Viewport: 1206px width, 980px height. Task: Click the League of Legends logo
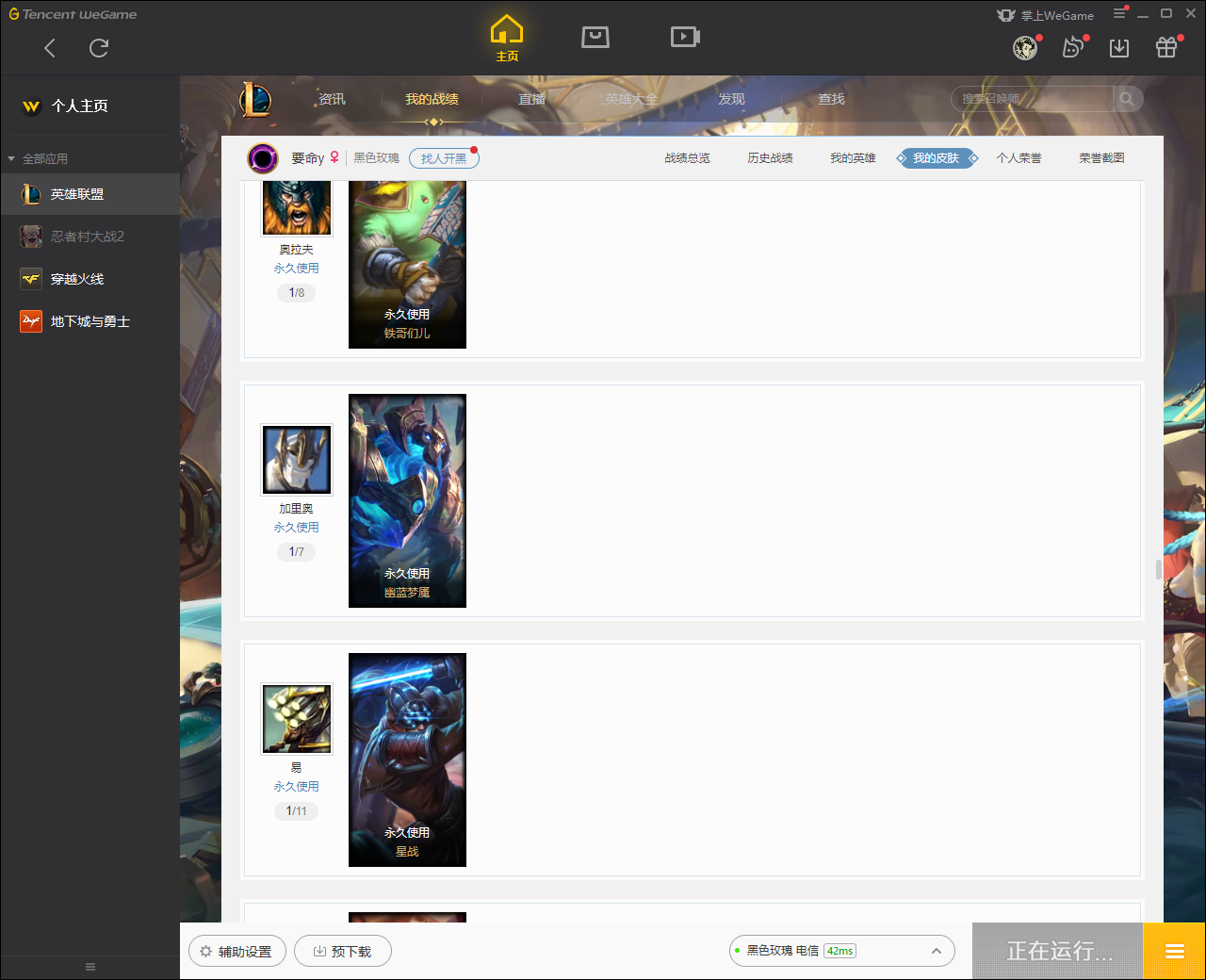tap(255, 99)
